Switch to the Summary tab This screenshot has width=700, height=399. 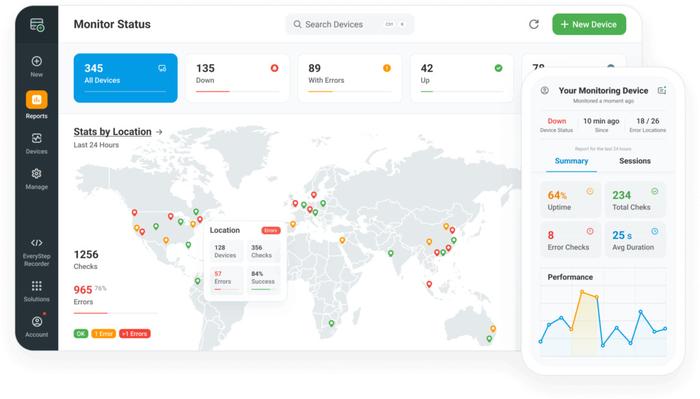[571, 161]
